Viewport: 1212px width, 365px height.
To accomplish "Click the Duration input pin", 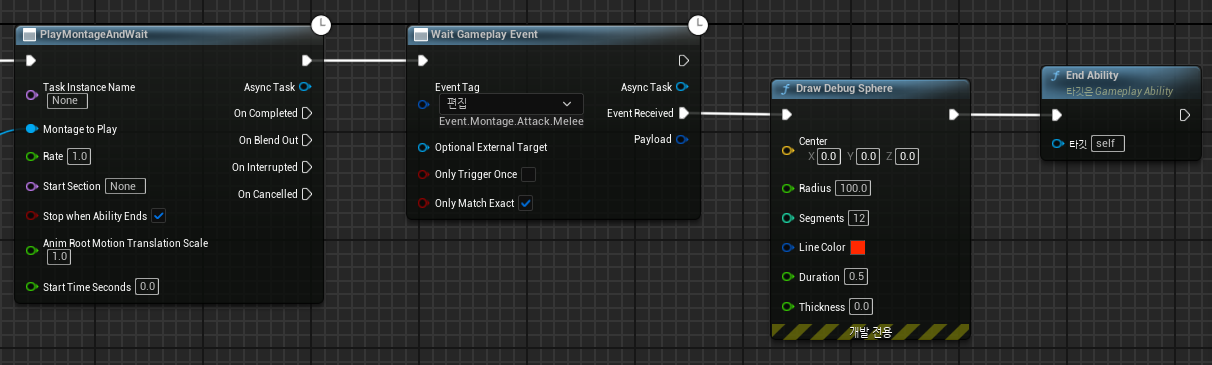I will point(787,276).
